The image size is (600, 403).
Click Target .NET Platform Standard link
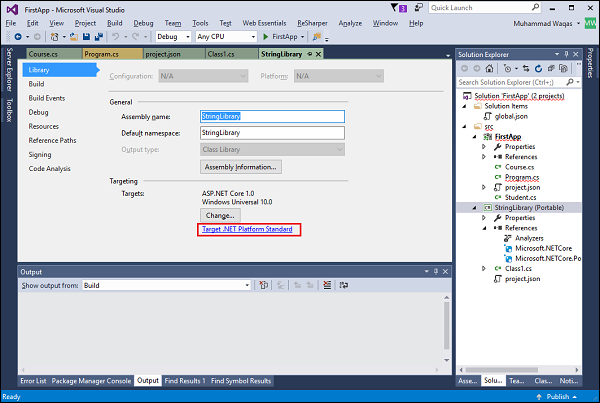coord(247,229)
